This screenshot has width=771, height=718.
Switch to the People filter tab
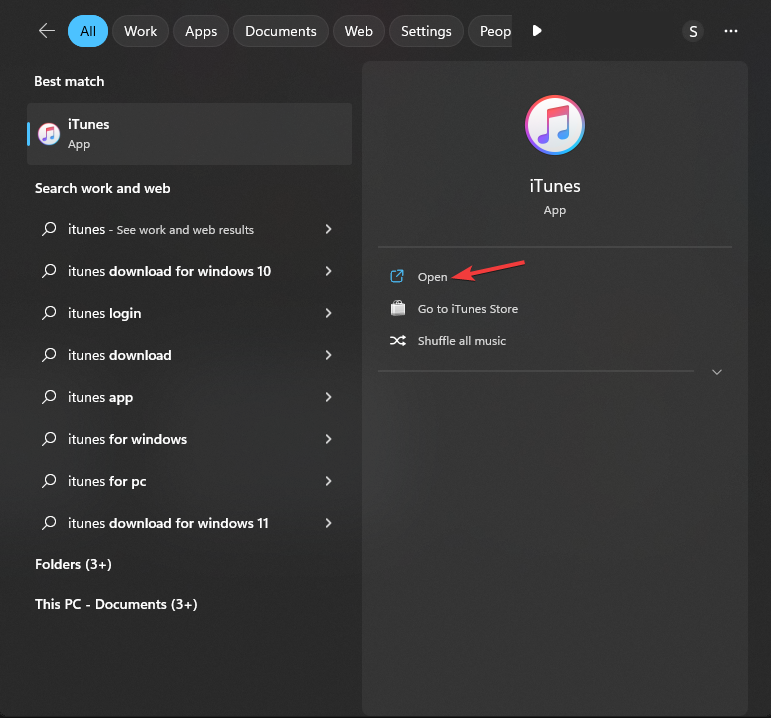[491, 31]
